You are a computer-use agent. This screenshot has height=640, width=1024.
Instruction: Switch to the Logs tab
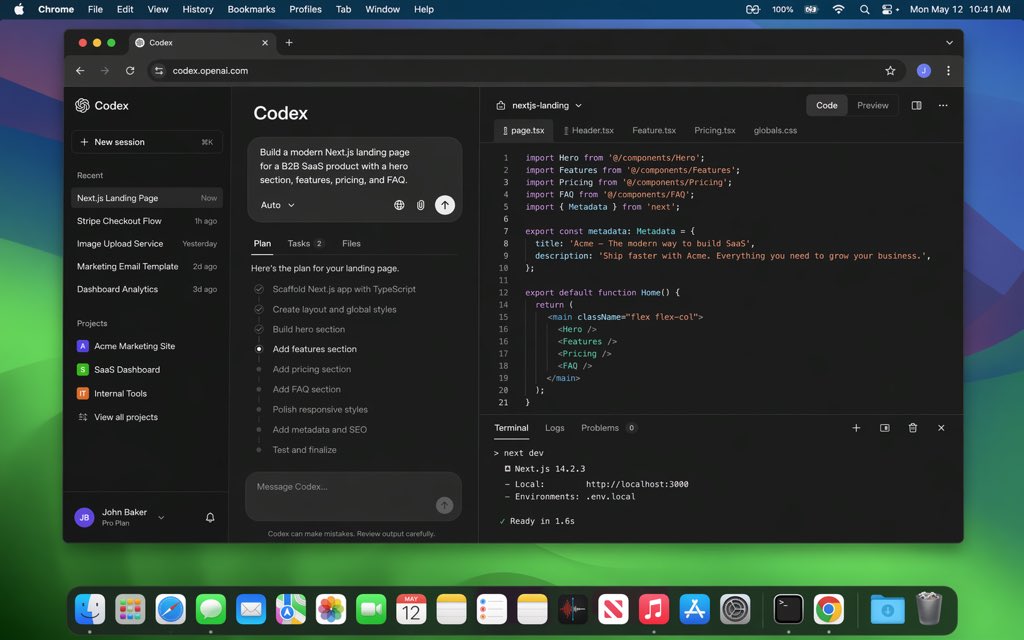(x=554, y=428)
